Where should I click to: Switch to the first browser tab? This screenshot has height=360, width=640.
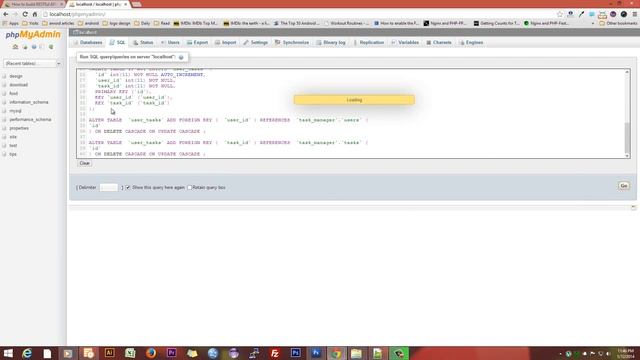pos(33,4)
